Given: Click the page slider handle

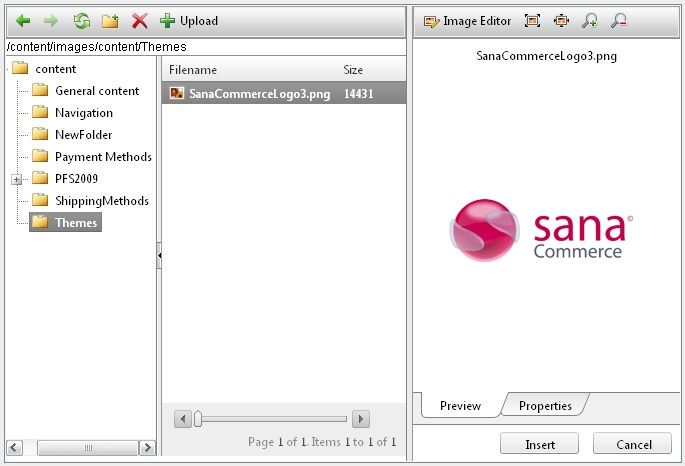Looking at the screenshot, I should pyautogui.click(x=198, y=419).
